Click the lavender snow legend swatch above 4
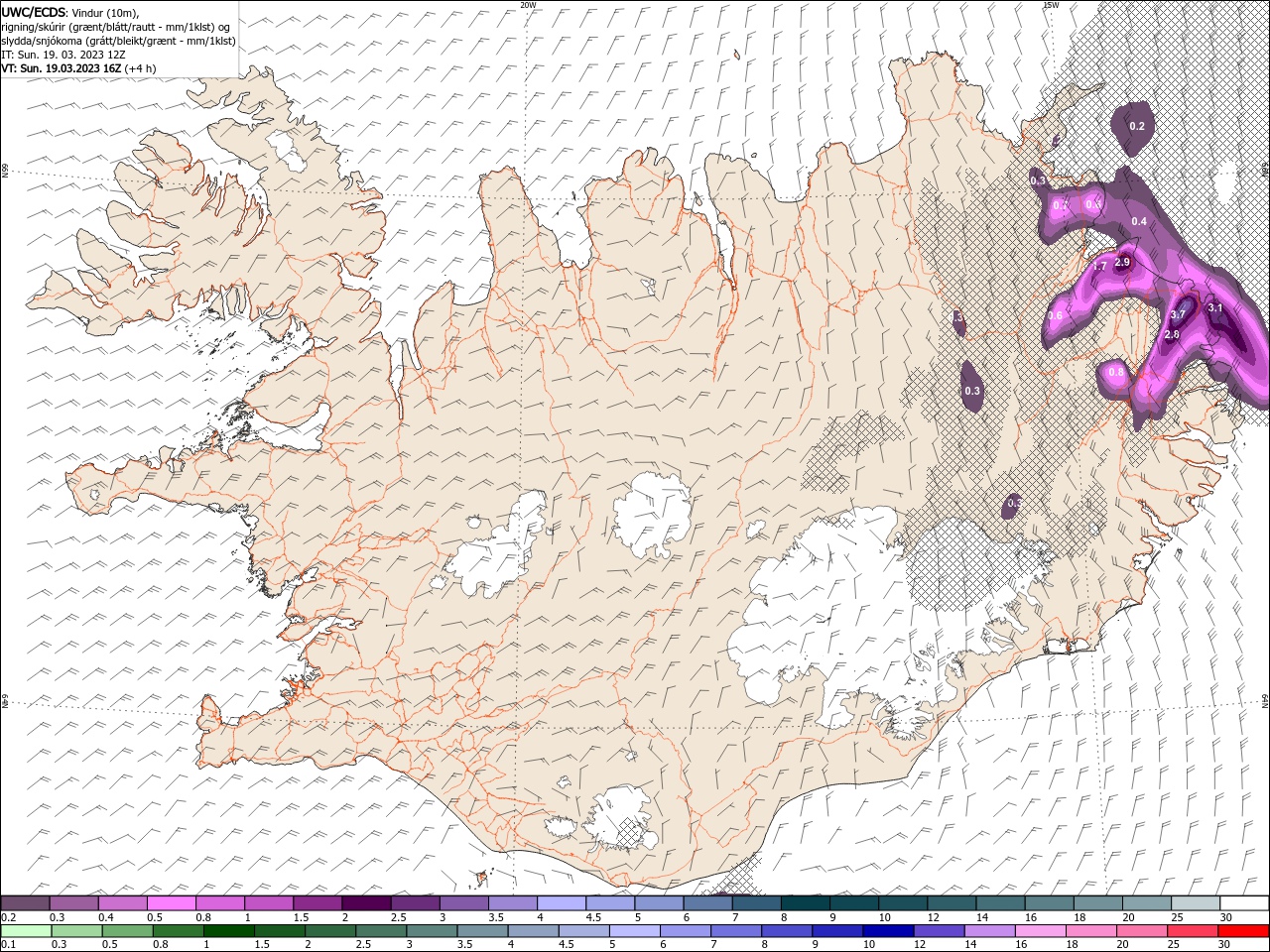Image resolution: width=1270 pixels, height=952 pixels. [x=562, y=903]
